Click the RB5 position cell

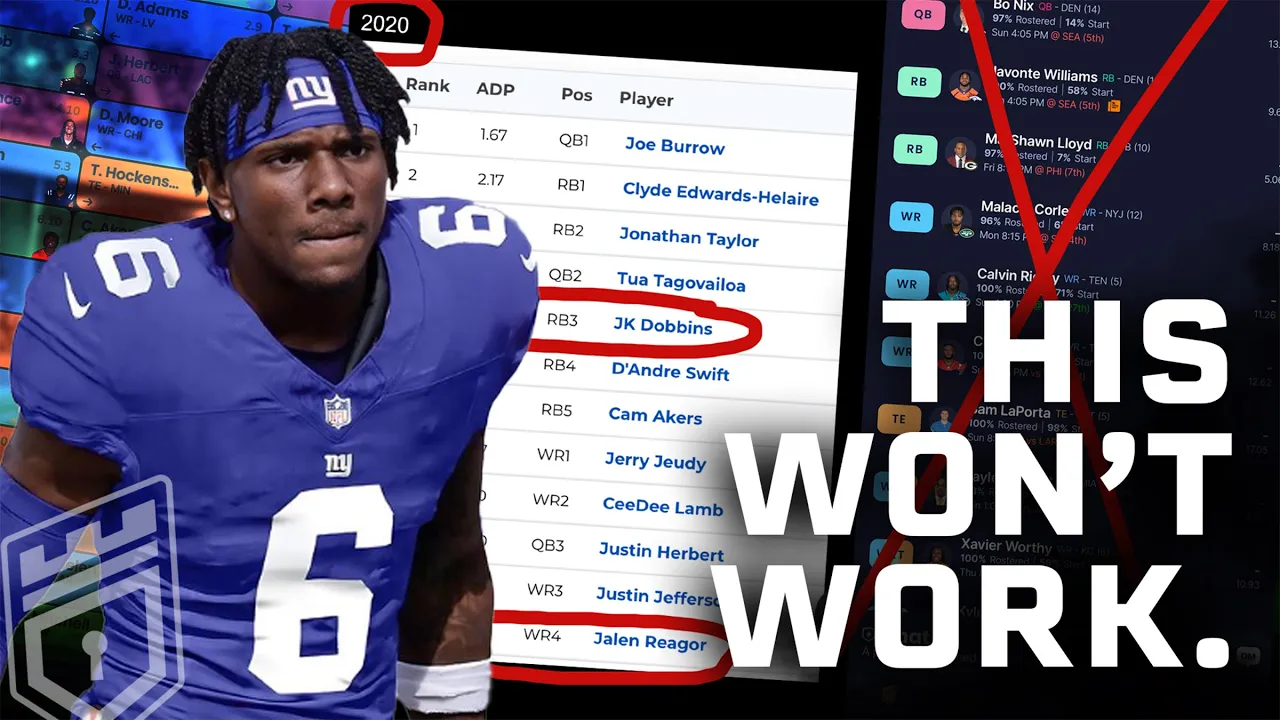pyautogui.click(x=556, y=410)
